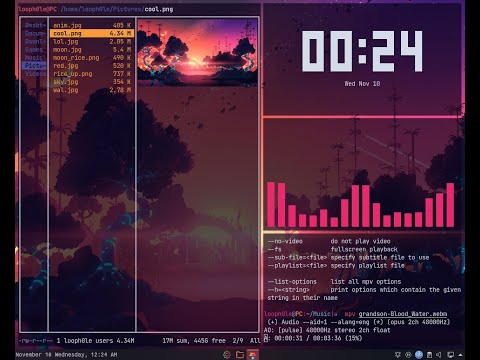Click the monitor display tray icon
The image size is (480, 360).
[x=450, y=355]
